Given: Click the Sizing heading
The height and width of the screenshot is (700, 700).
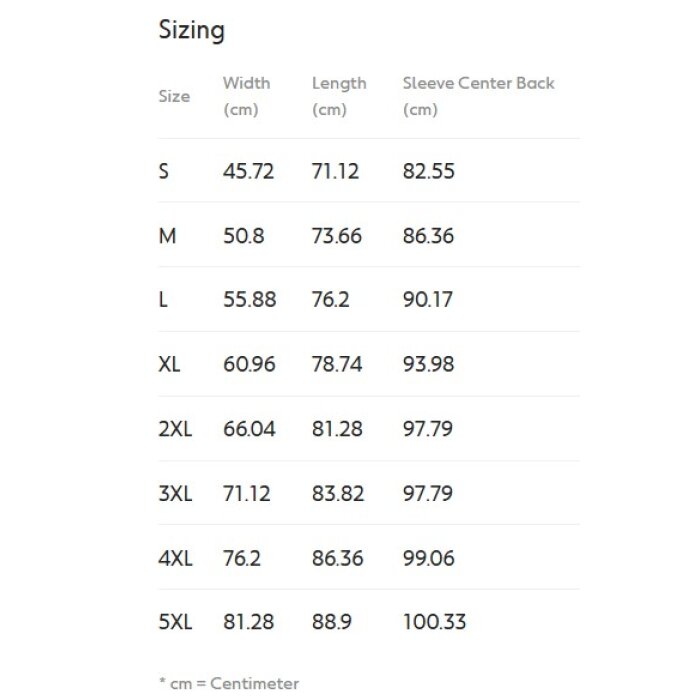Looking at the screenshot, I should tap(192, 31).
